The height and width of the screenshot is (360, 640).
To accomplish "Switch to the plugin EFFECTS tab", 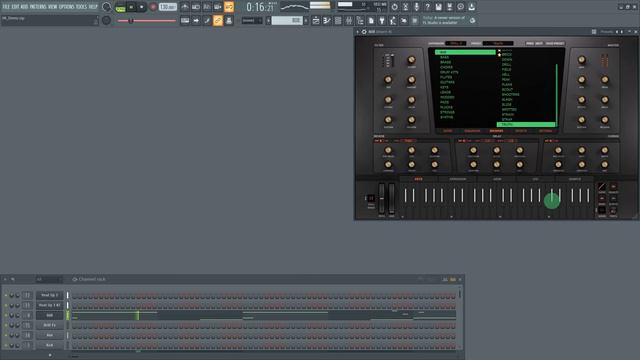I will (x=521, y=131).
